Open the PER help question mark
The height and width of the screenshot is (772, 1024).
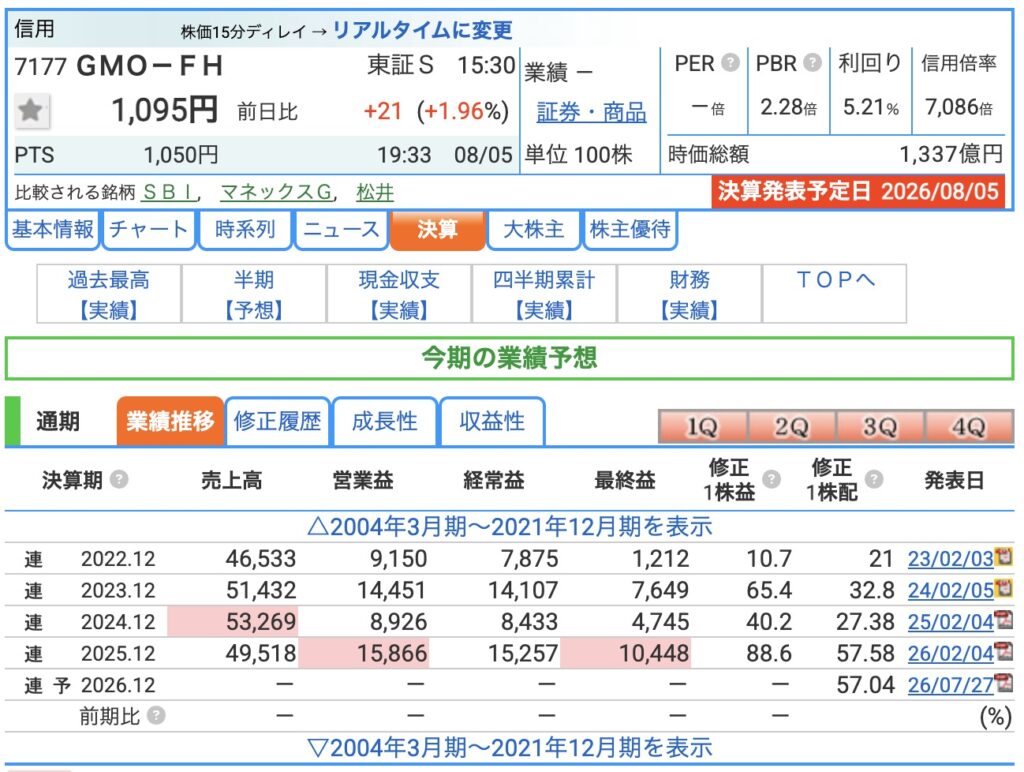coord(730,63)
